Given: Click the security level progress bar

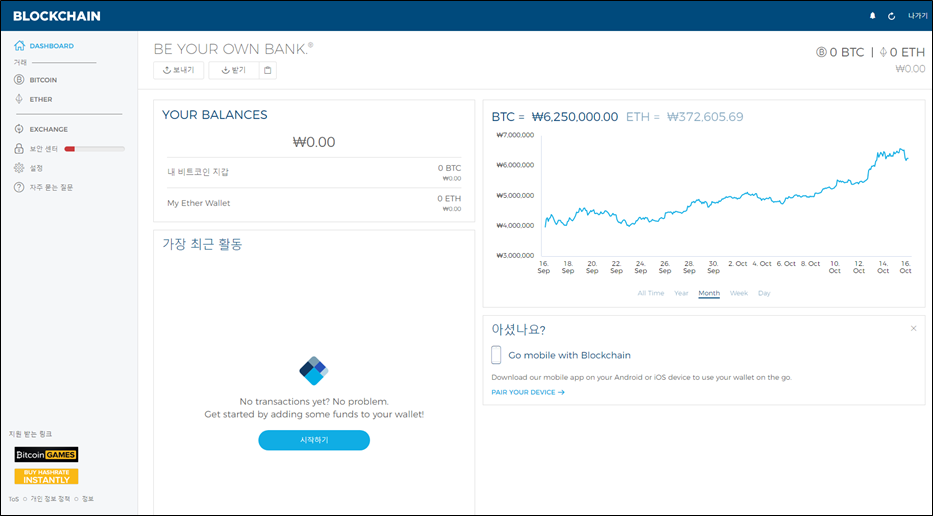Looking at the screenshot, I should click(95, 149).
